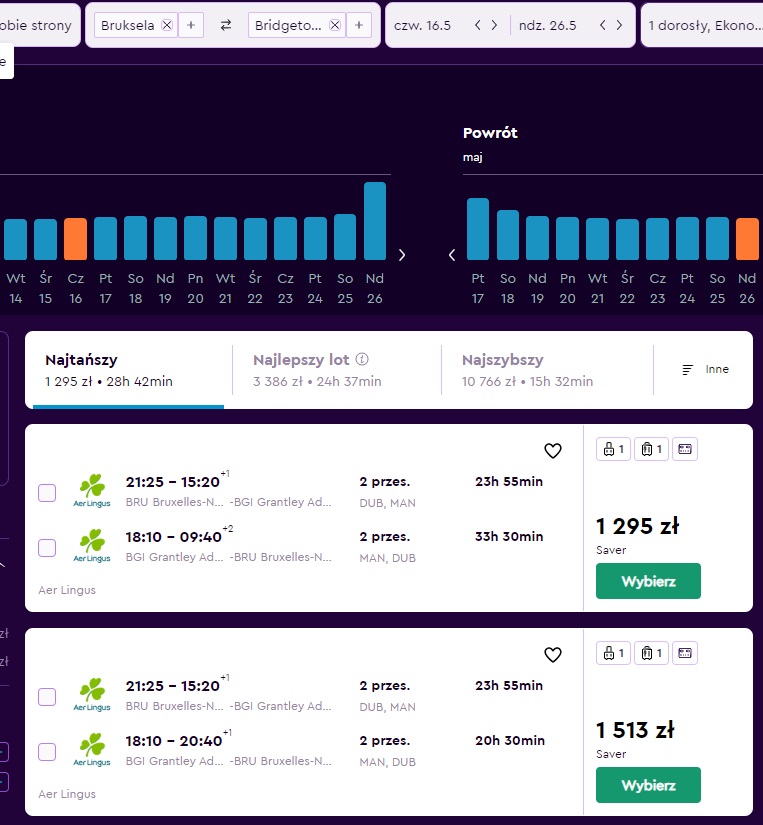763x825 pixels.
Task: Tick the 18:10 – 09:40 return flight checkbox
Action: click(47, 548)
